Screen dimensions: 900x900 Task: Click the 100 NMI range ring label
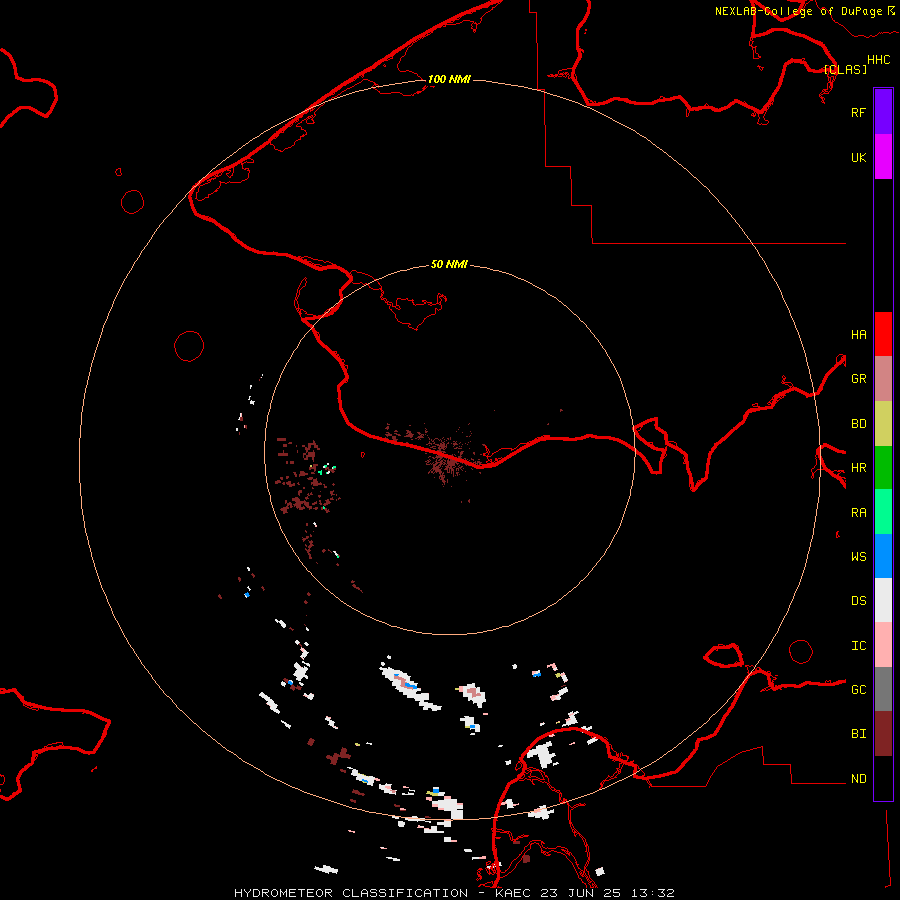pos(449,79)
